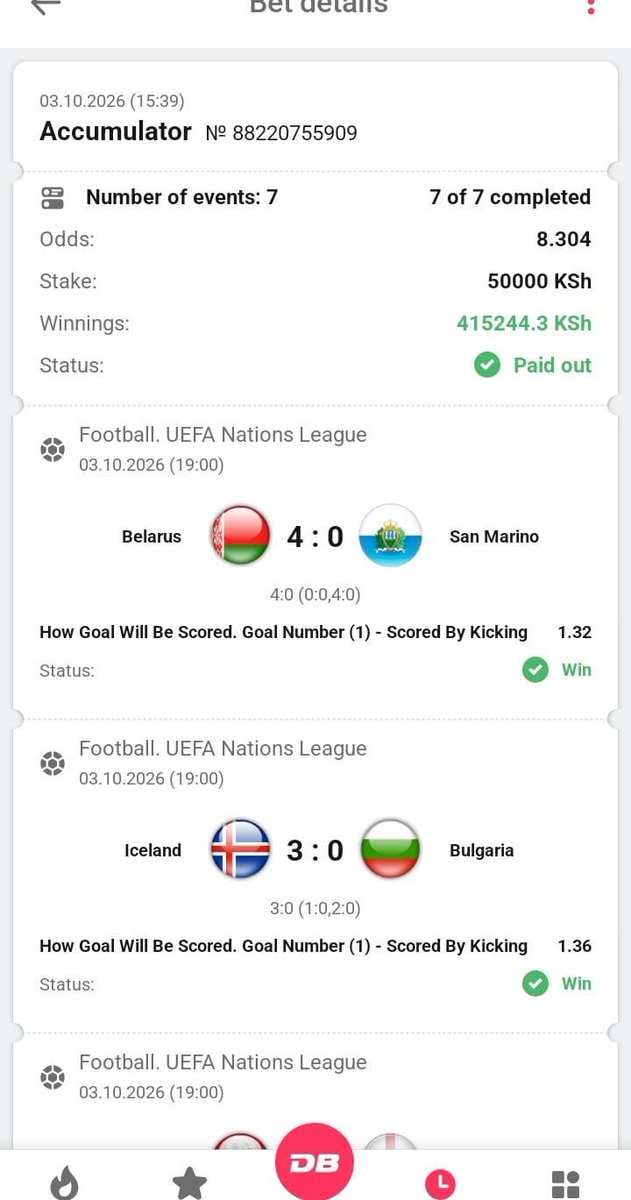Open the star favorites tab
The height and width of the screenshot is (1200, 631).
click(x=189, y=1184)
